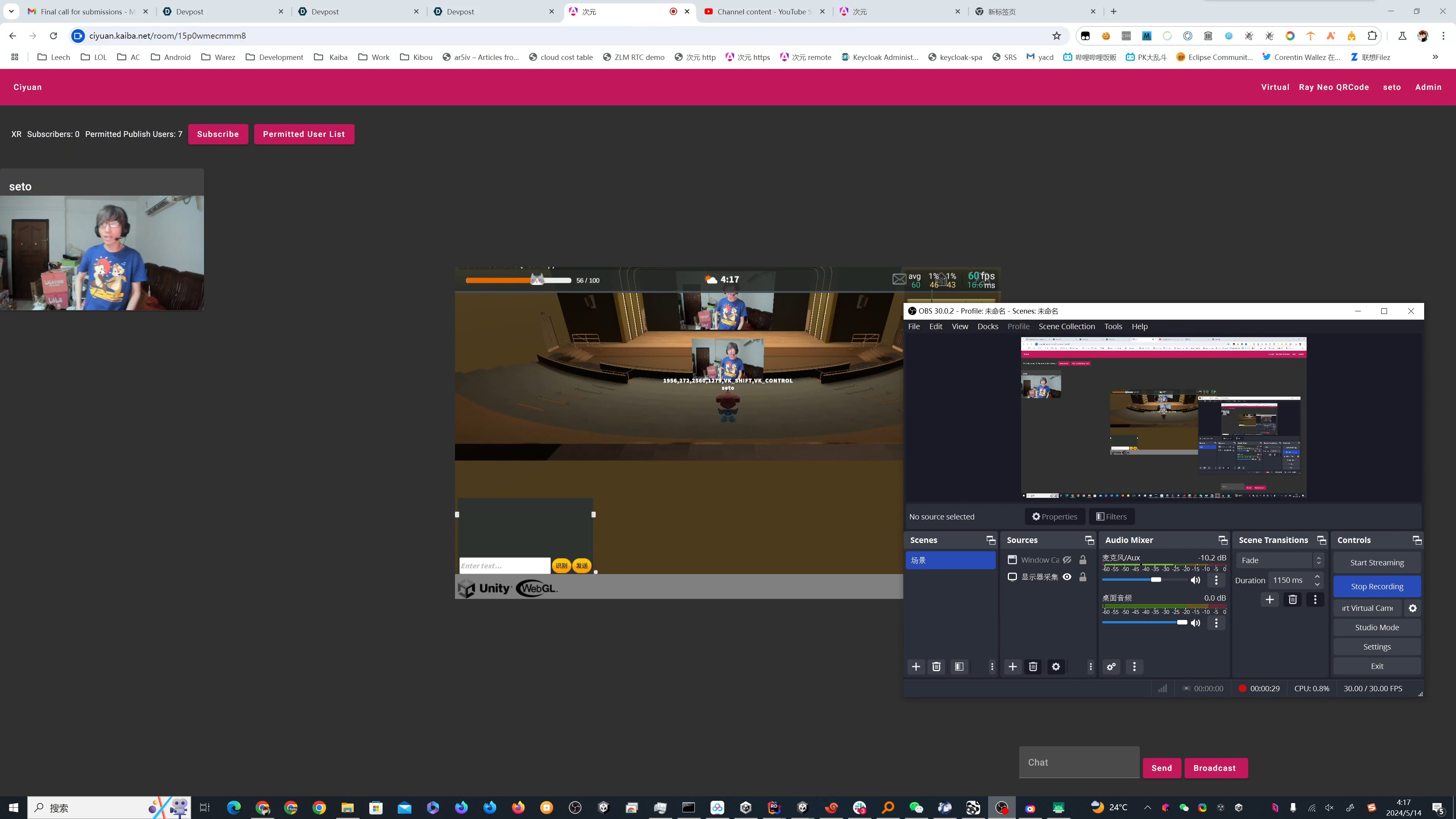The image size is (1456, 819).
Task: Hide the 显示器采集 source
Action: 1067,577
